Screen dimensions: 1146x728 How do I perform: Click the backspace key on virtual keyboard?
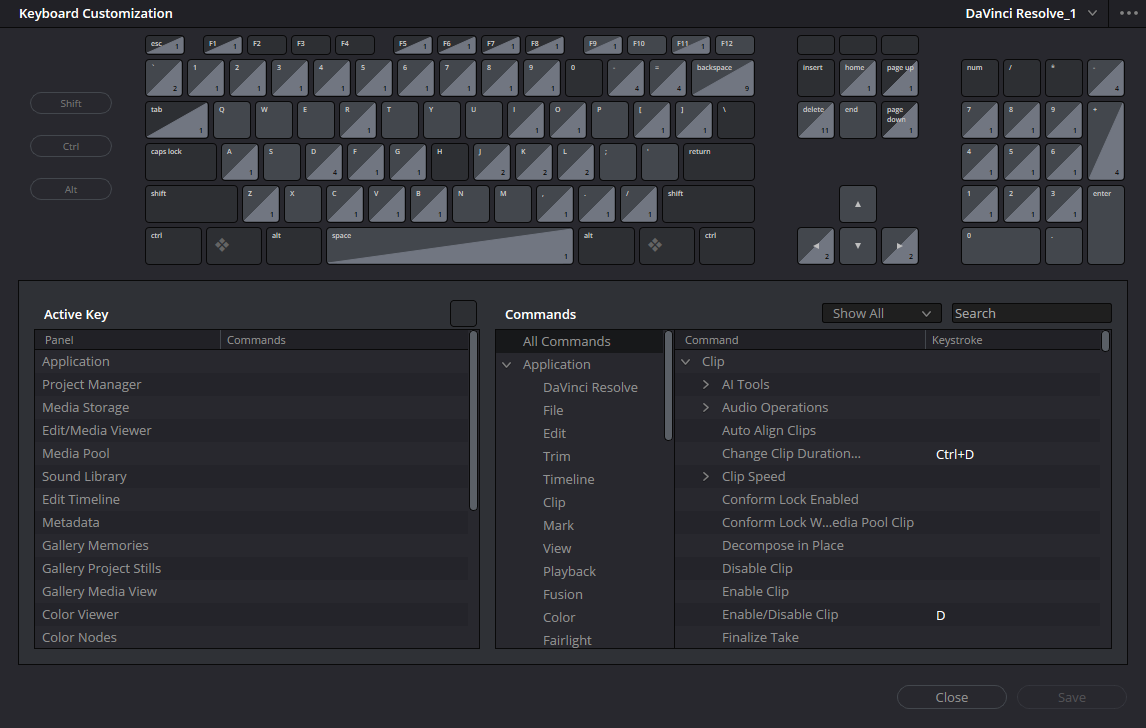coord(722,78)
